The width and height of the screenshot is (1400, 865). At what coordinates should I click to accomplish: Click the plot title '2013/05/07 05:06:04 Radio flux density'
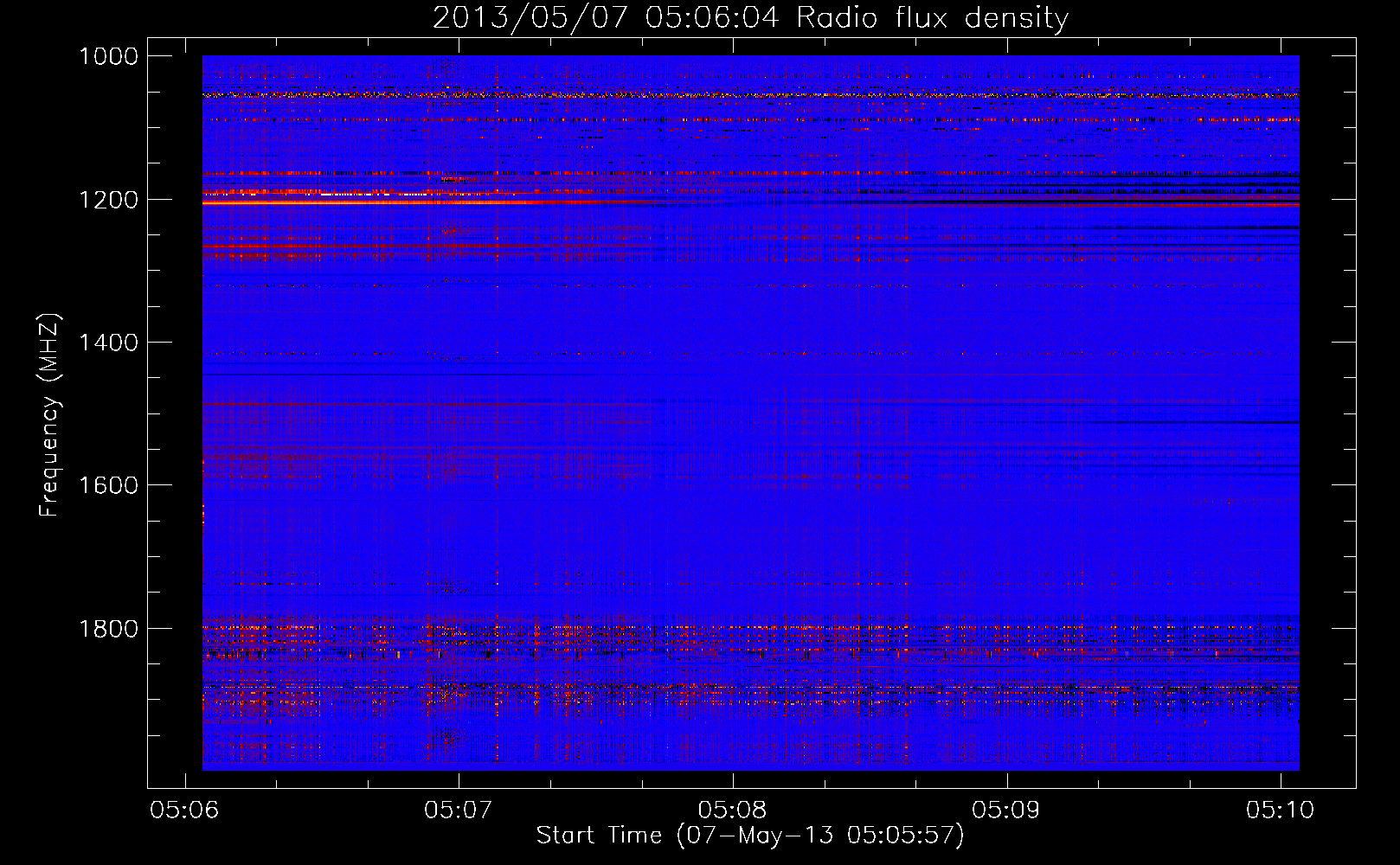[750, 17]
